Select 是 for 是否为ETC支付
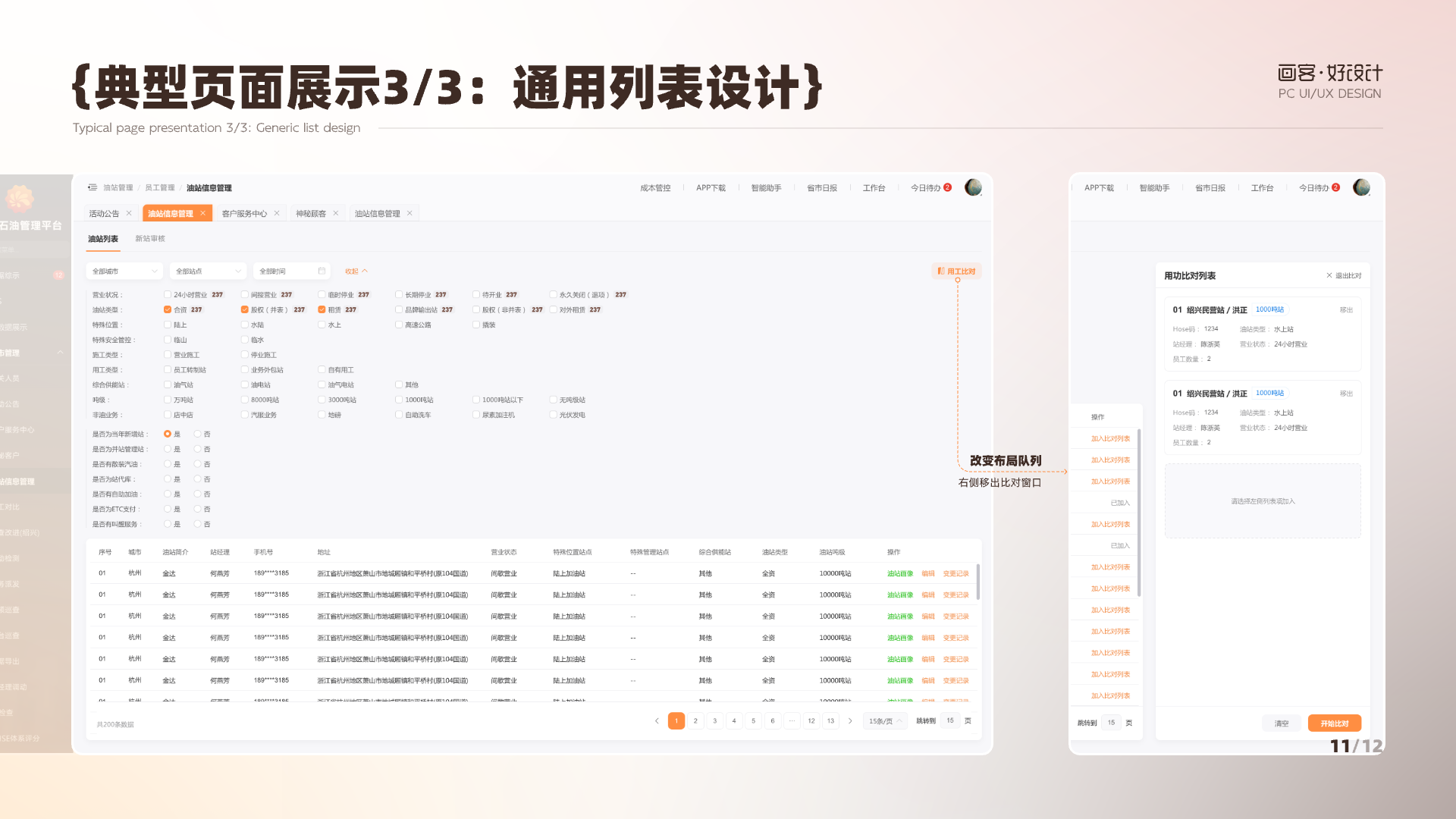Image resolution: width=1456 pixels, height=819 pixels. [168, 509]
